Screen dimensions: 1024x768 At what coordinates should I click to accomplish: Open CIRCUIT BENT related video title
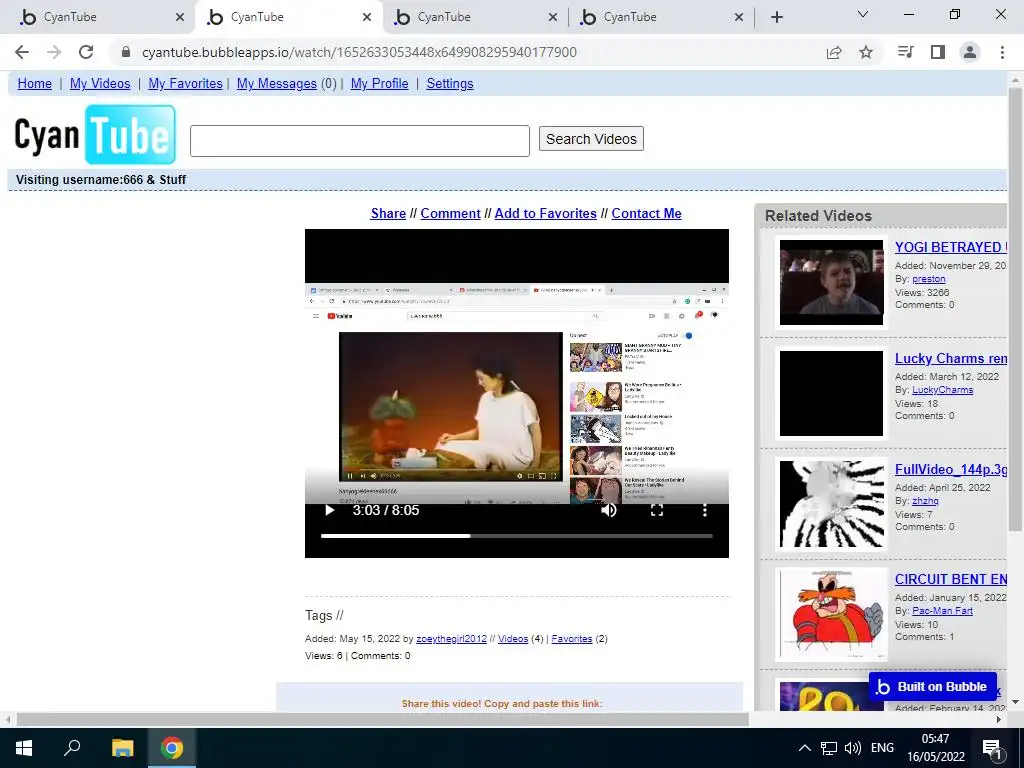click(951, 579)
